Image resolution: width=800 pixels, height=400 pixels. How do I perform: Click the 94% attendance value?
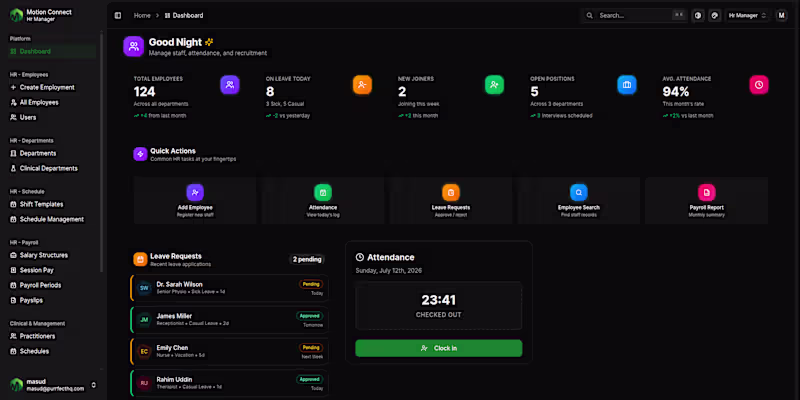coord(676,92)
